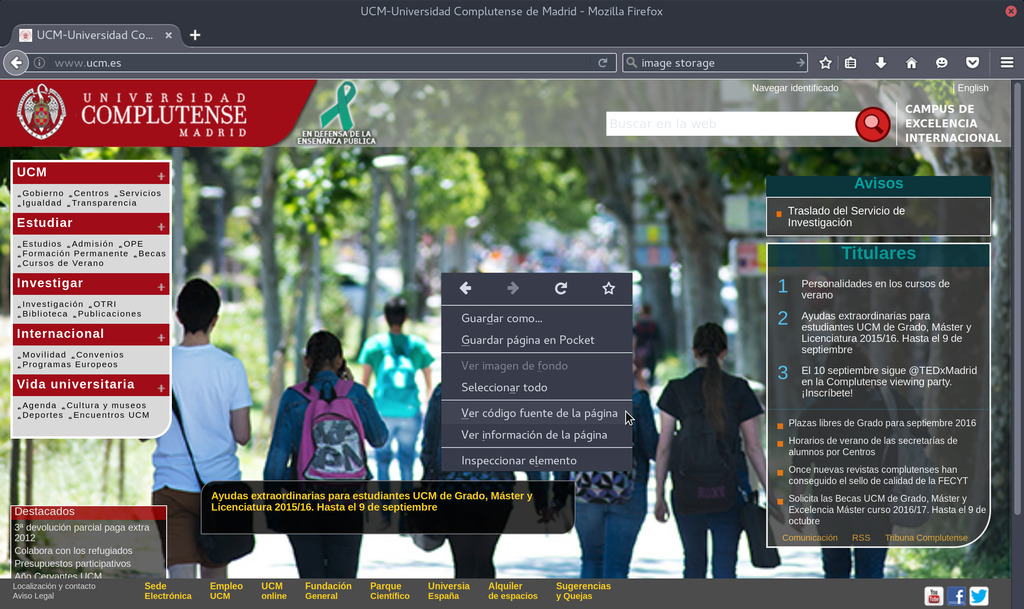Click the red magnifier search button on the page

(x=873, y=123)
